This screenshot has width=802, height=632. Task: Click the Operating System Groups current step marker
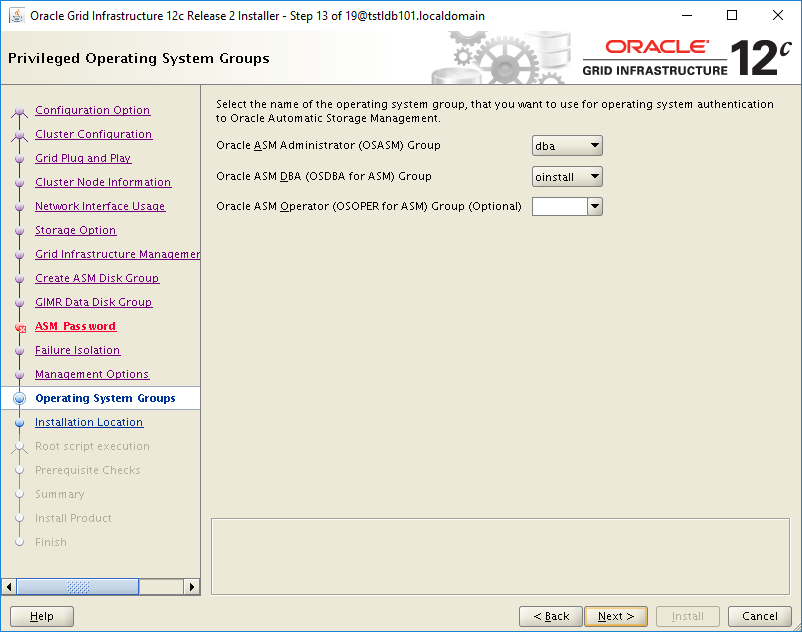tap(19, 398)
